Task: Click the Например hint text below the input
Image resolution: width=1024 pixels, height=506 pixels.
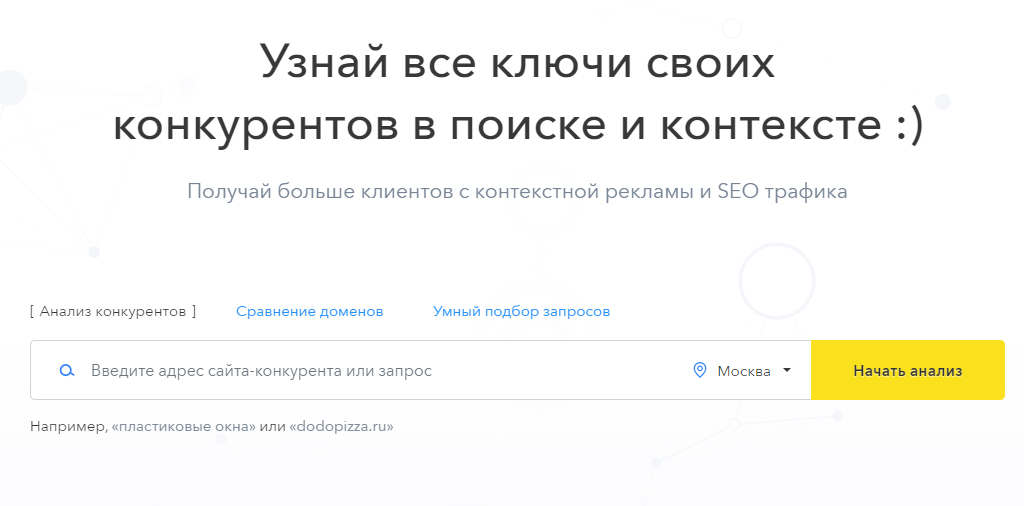Action: [x=67, y=427]
